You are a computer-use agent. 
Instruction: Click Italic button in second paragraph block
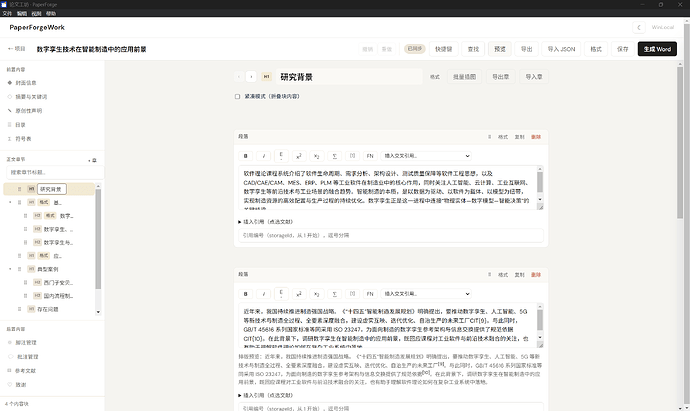coord(263,294)
